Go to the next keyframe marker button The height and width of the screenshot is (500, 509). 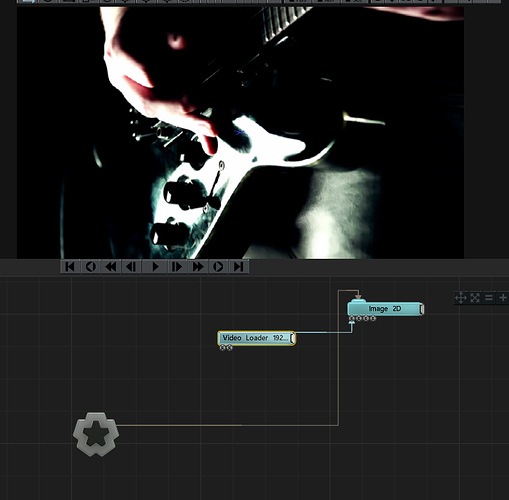218,267
